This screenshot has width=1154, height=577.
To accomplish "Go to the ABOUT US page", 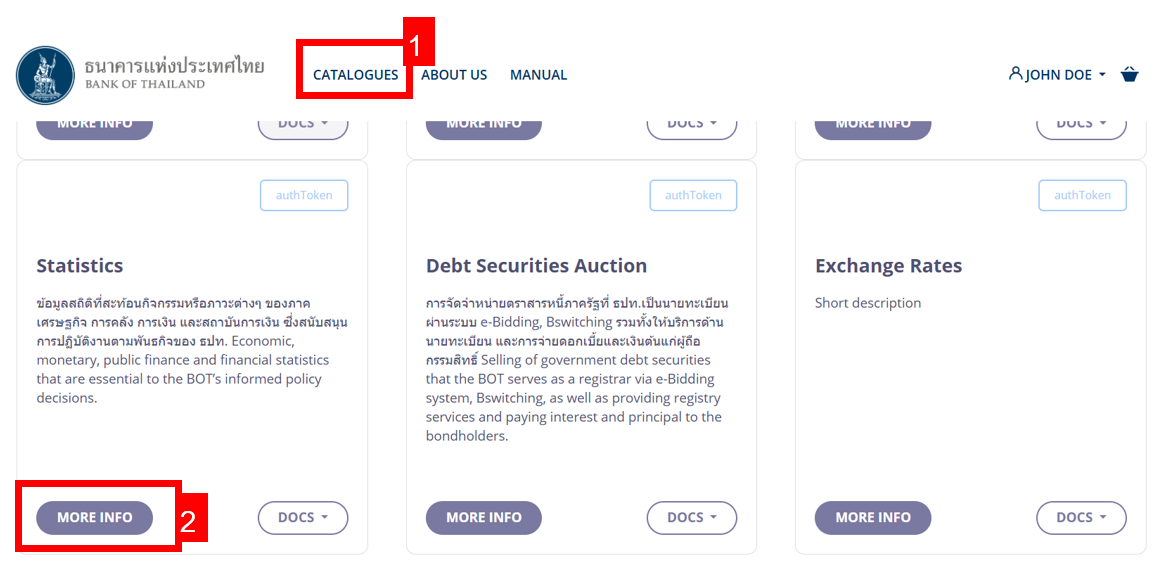I will (454, 75).
